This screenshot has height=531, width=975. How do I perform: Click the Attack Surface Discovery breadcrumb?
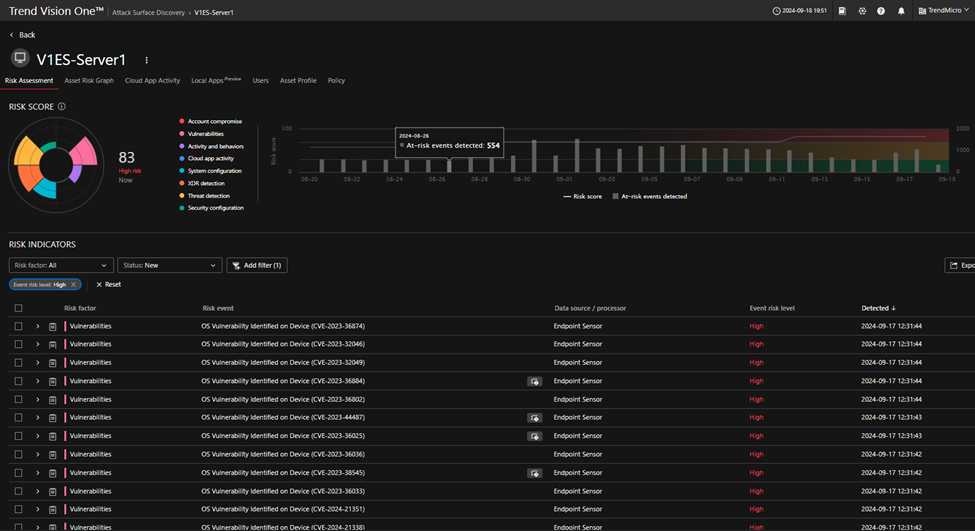(148, 12)
